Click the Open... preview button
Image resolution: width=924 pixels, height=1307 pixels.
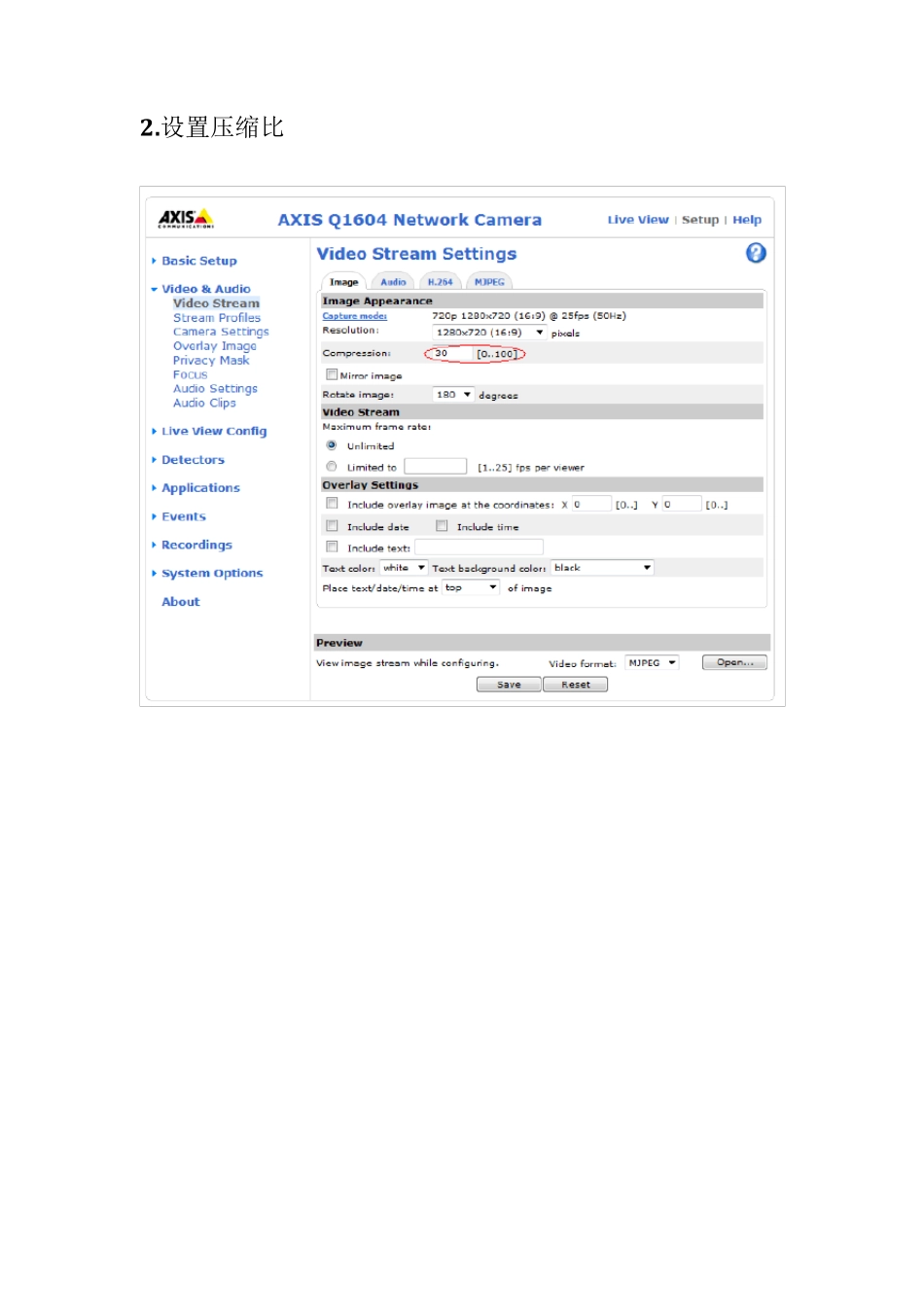coord(734,662)
